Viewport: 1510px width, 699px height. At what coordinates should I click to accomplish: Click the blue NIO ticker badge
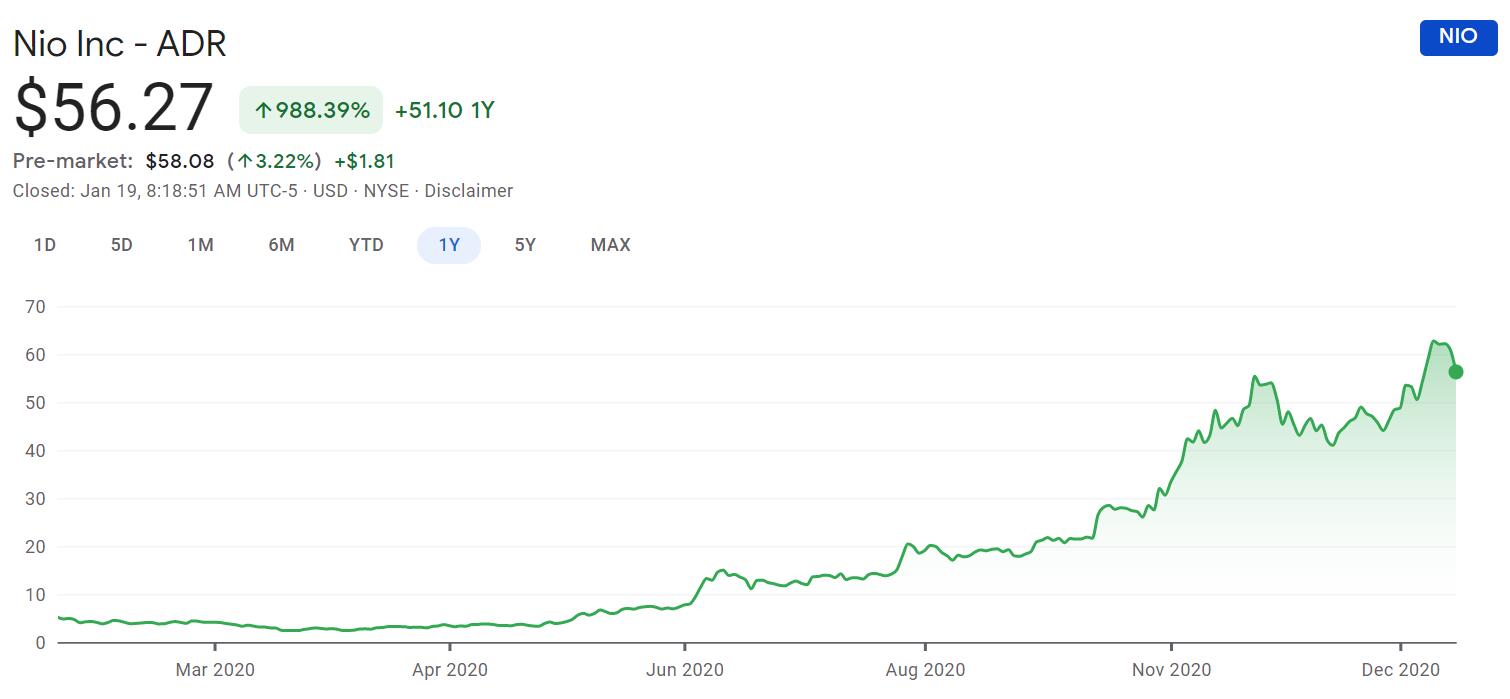pyautogui.click(x=1457, y=37)
